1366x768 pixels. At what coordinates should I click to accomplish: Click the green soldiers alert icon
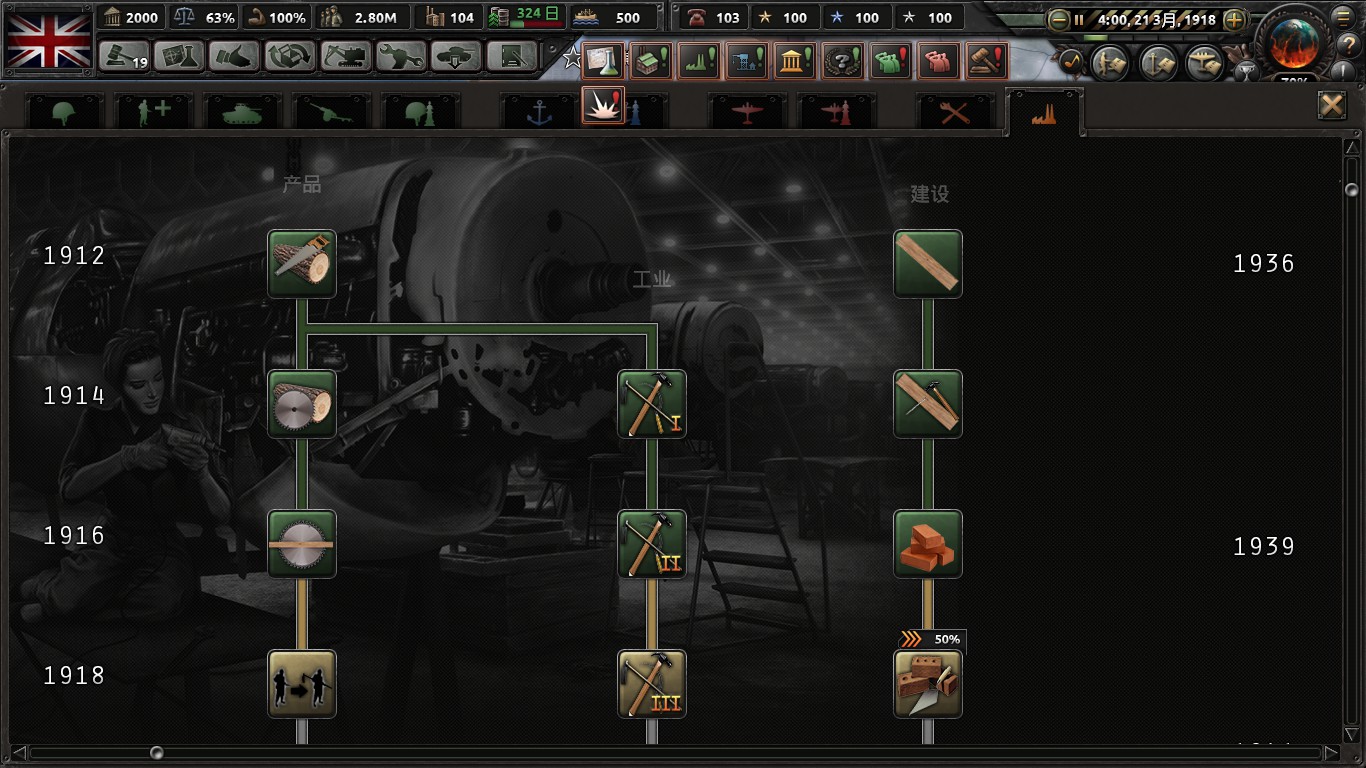[x=891, y=61]
